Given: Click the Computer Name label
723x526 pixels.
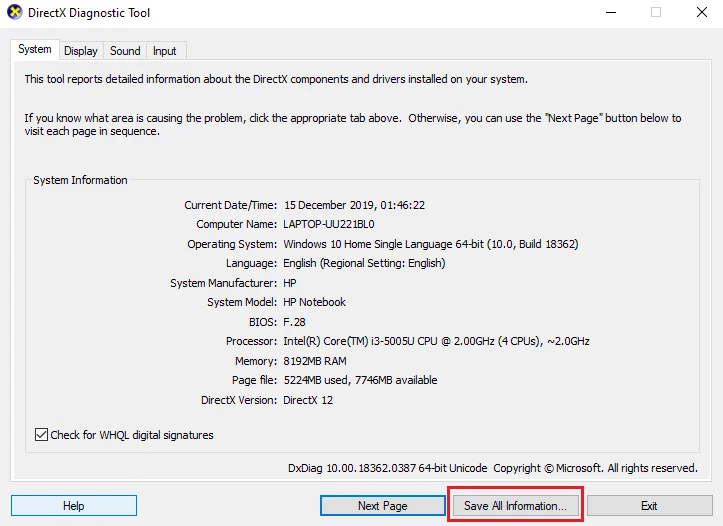Looking at the screenshot, I should click(237, 225).
